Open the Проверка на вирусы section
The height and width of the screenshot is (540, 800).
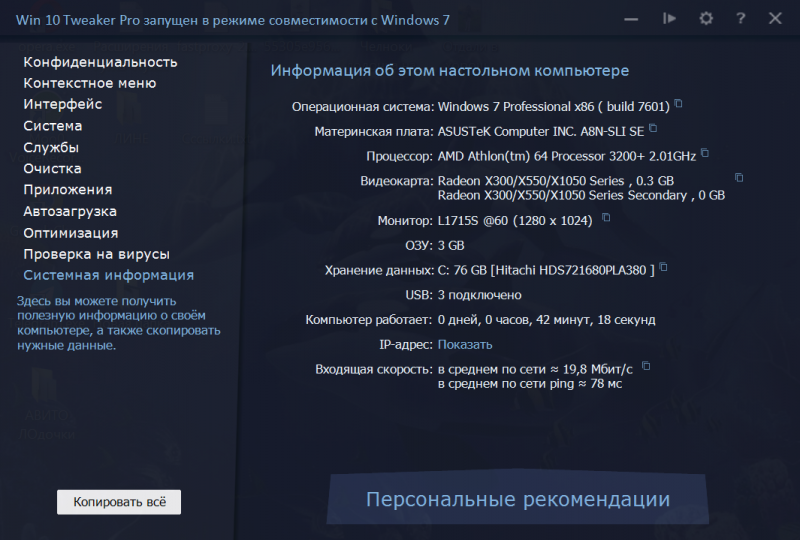pos(96,254)
